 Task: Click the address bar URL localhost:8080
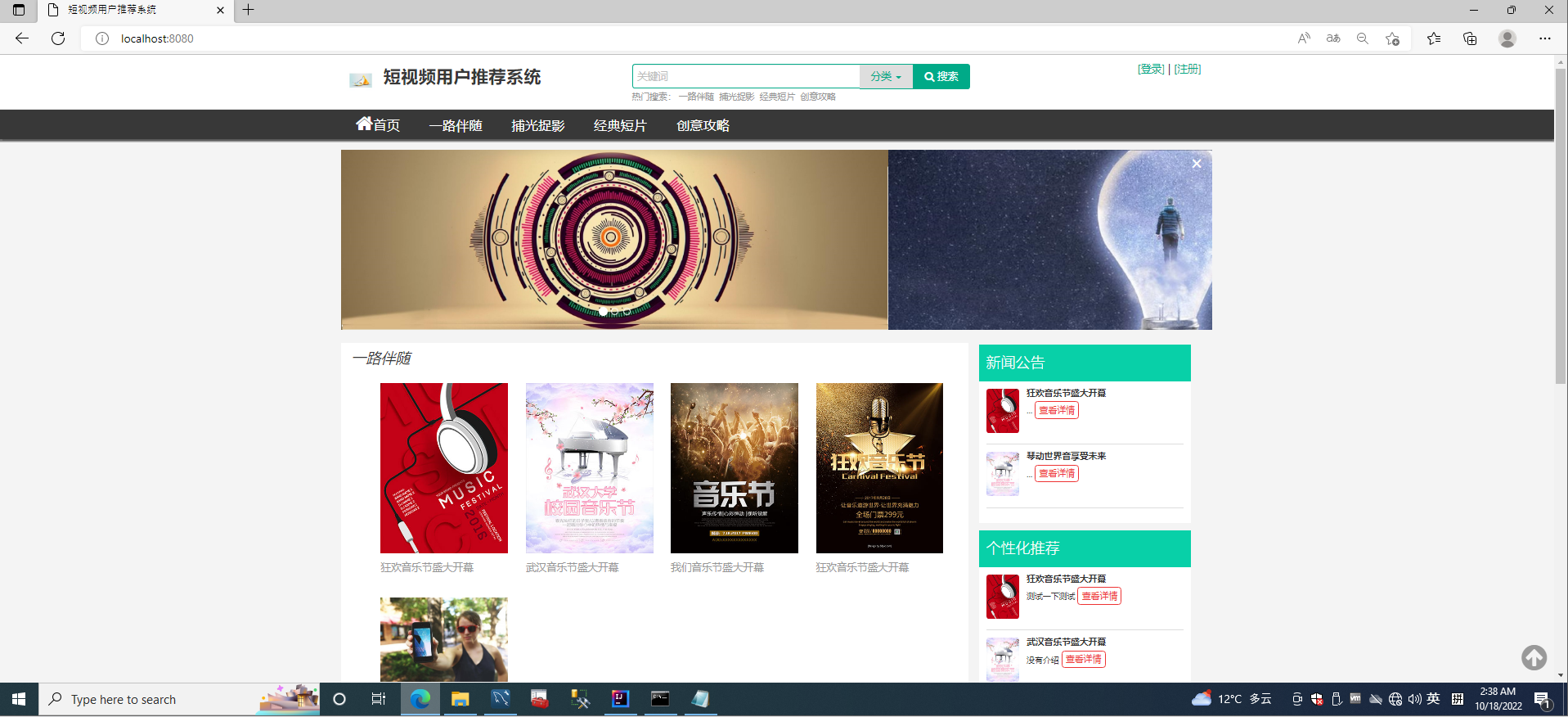pyautogui.click(x=157, y=38)
